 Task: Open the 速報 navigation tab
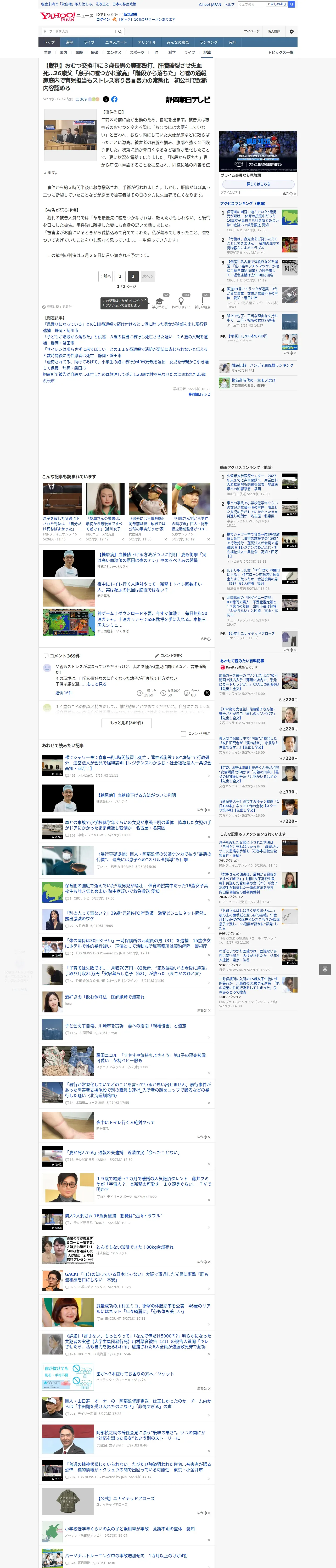click(x=69, y=43)
